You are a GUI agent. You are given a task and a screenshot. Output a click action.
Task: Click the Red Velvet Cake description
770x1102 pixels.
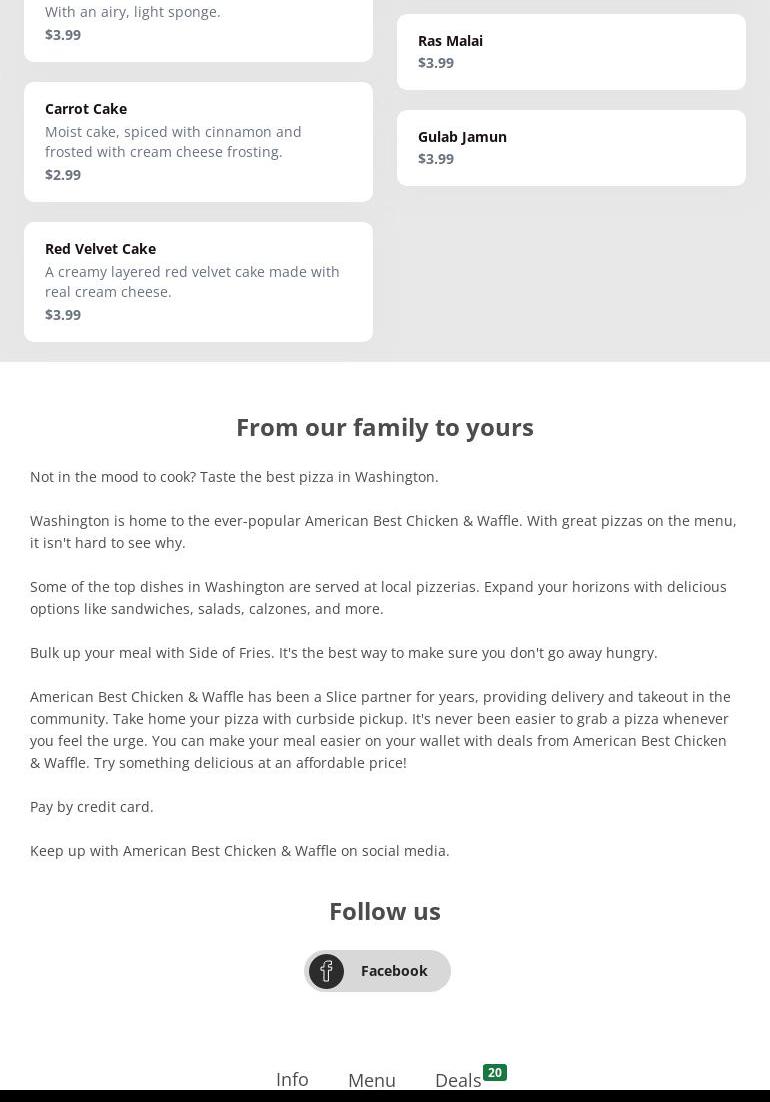(192, 282)
